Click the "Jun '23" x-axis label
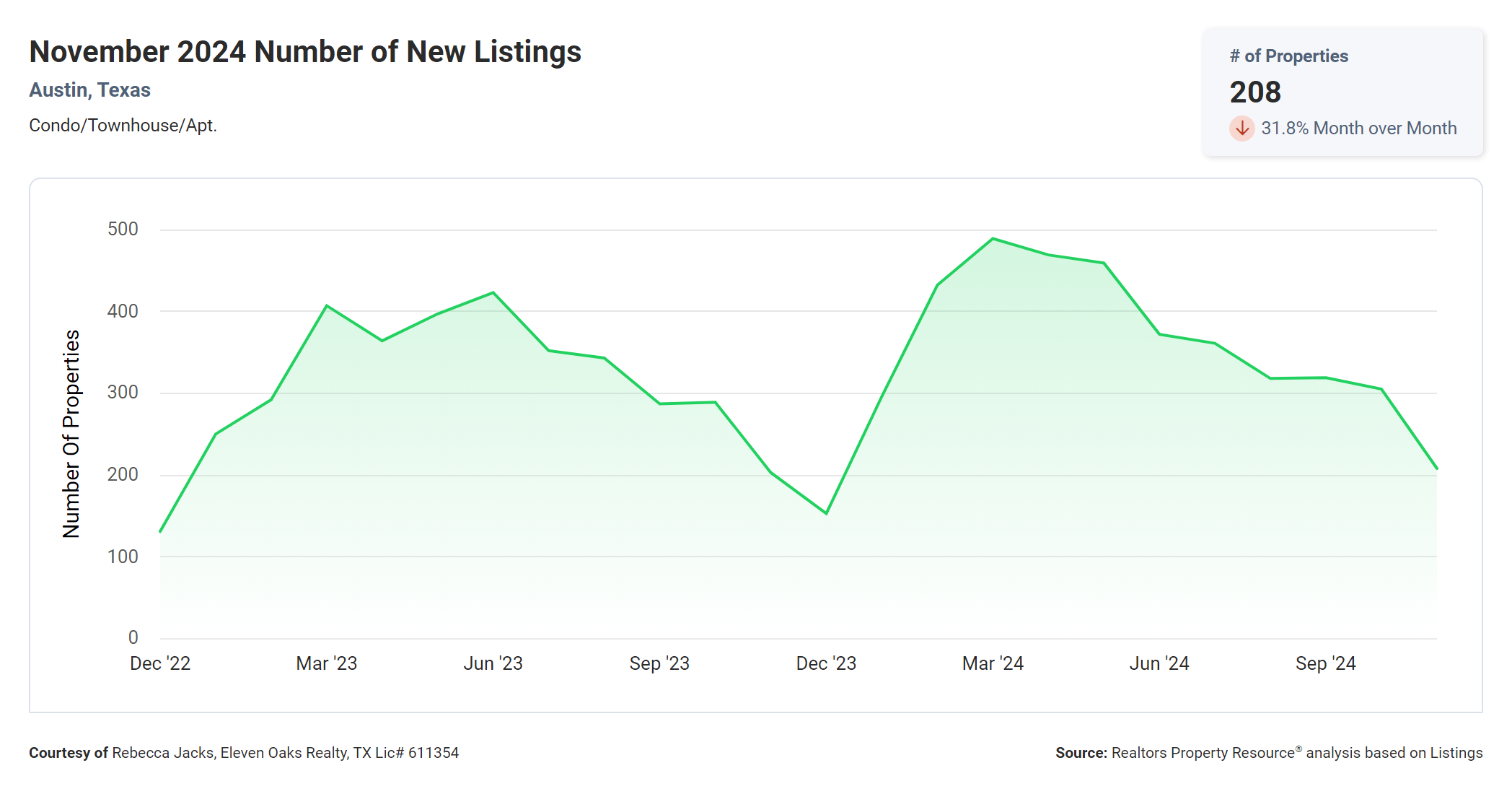The height and width of the screenshot is (794, 1512). (493, 663)
